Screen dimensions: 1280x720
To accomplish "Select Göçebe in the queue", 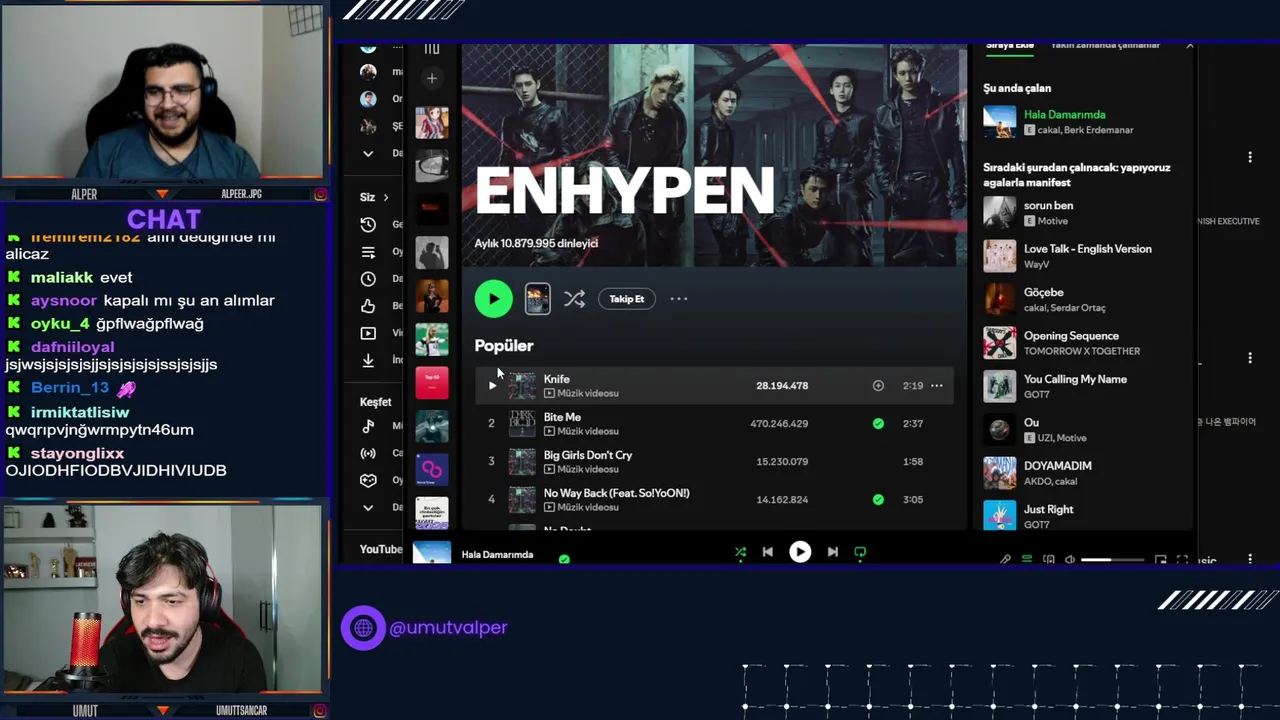I will click(1043, 292).
